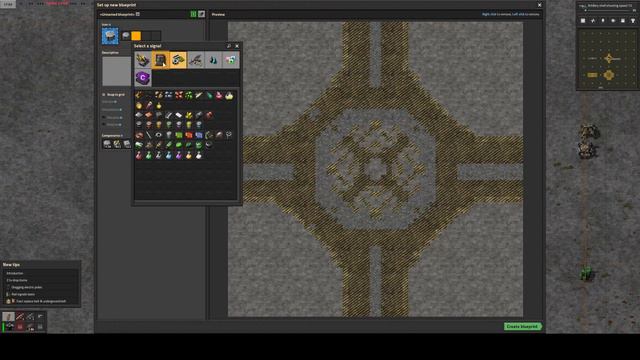Image resolution: width=640 pixels, height=360 pixels.
Task: Close the Set up new blueprint window
Action: pos(540,5)
